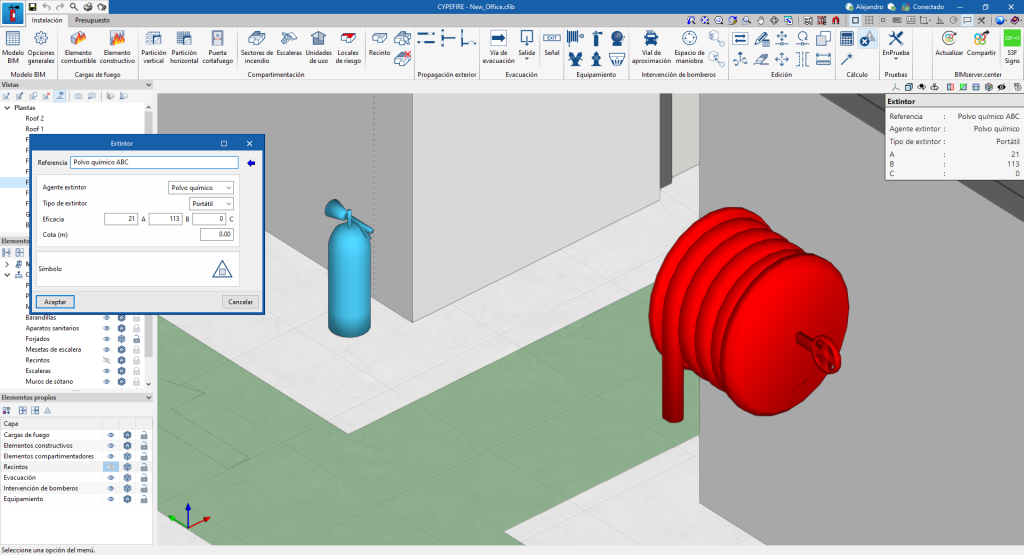Hide the Cargas de fuego layer
The height and width of the screenshot is (555, 1024).
112,435
